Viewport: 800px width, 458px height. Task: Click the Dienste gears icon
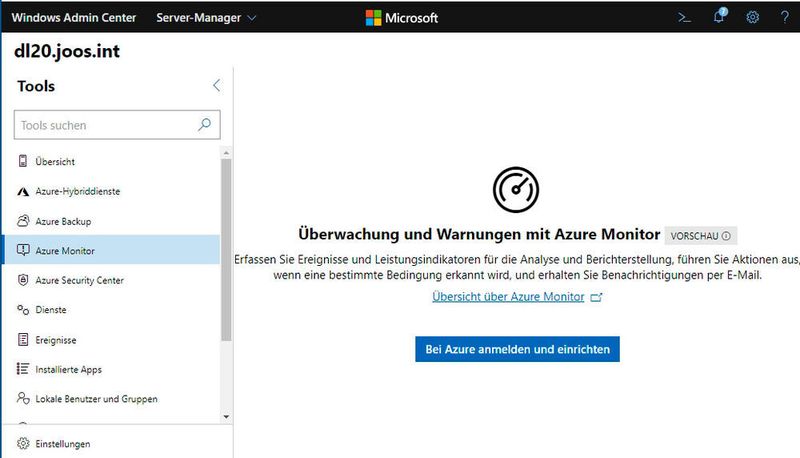pyautogui.click(x=23, y=310)
